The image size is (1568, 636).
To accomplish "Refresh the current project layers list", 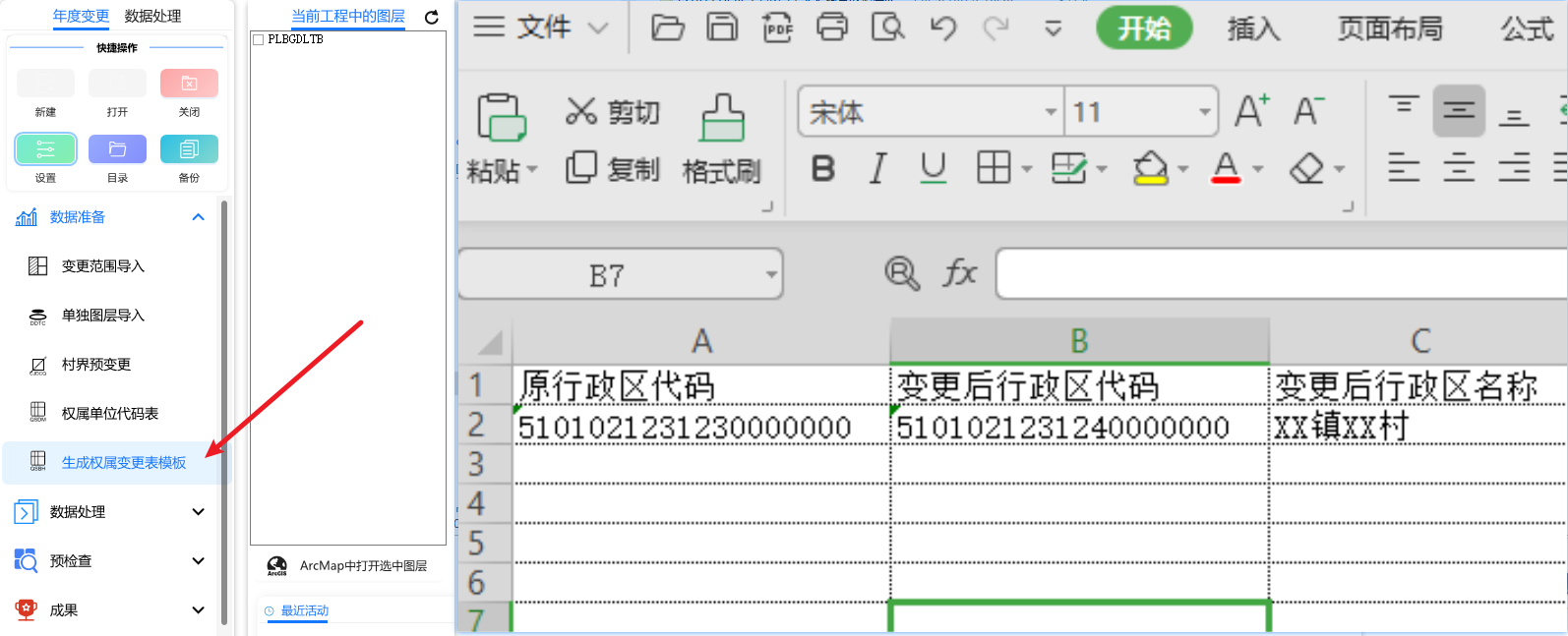I will [431, 17].
